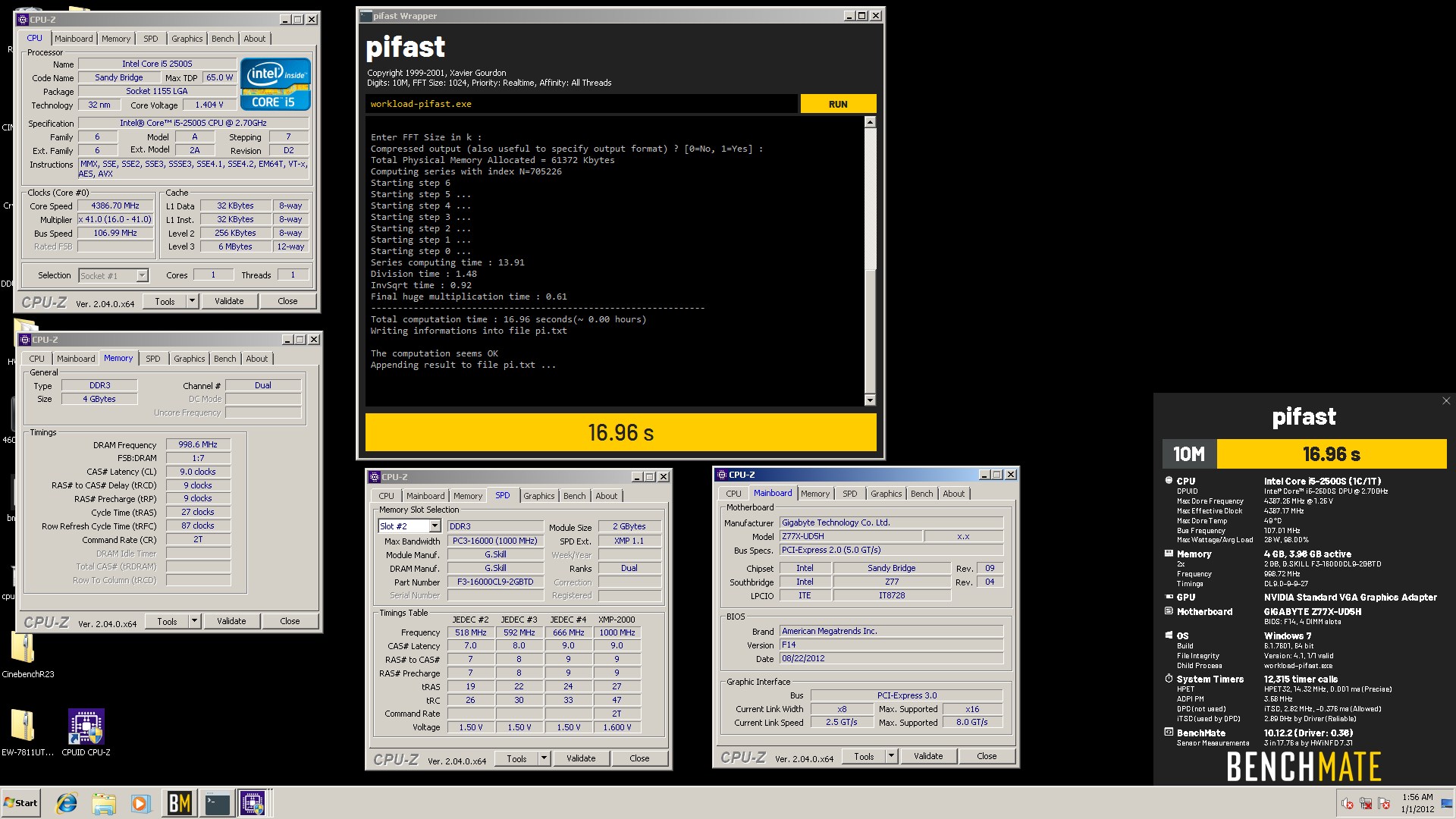Click the DRAM Frequency 998.6 MHz value
1456x819 pixels.
click(198, 445)
